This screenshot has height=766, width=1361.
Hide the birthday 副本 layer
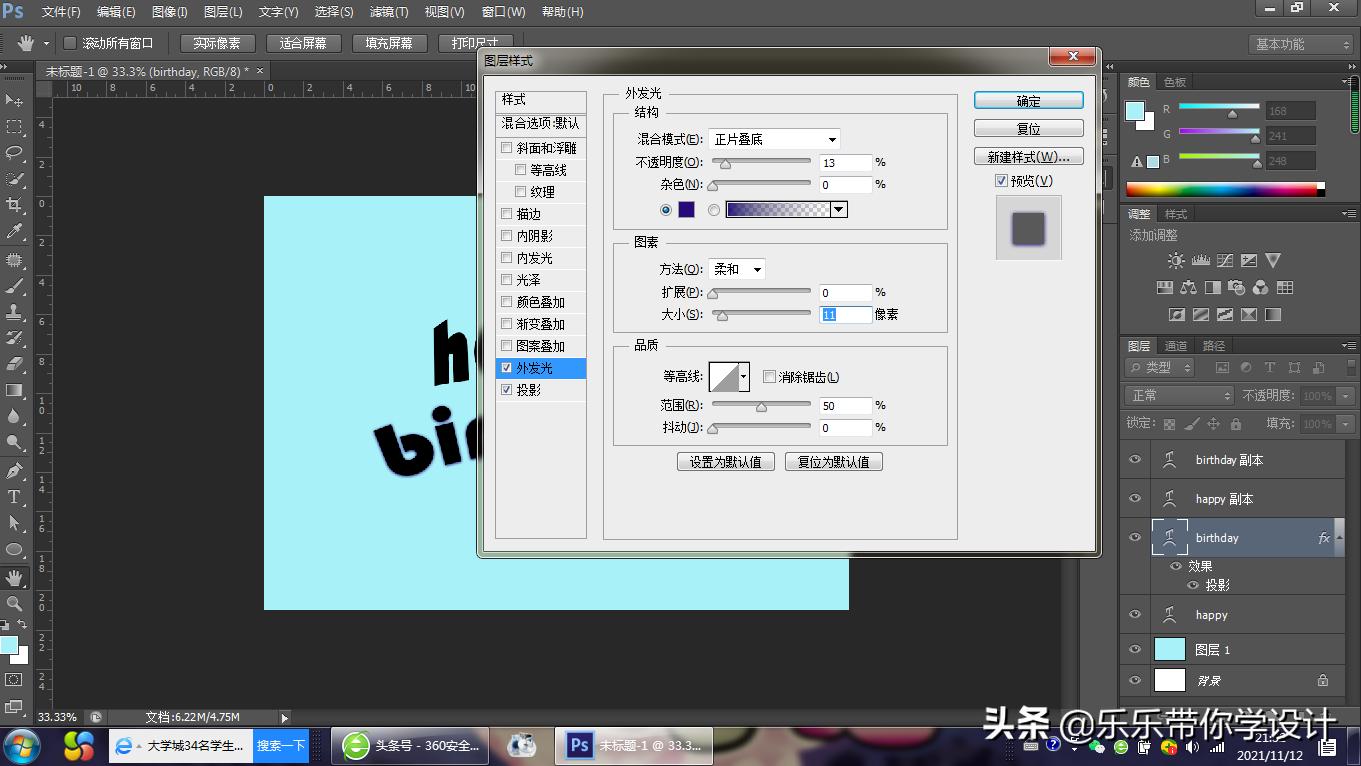point(1135,459)
